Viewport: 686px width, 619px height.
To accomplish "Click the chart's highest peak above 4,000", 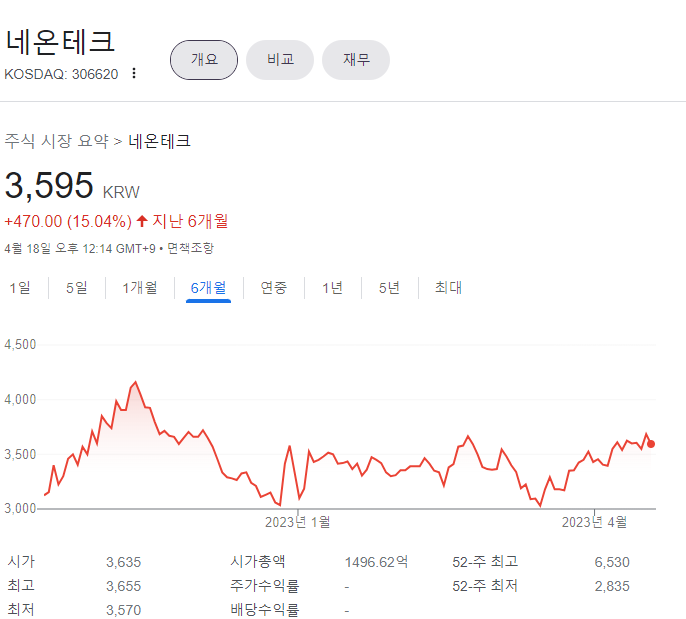I will (x=135, y=382).
